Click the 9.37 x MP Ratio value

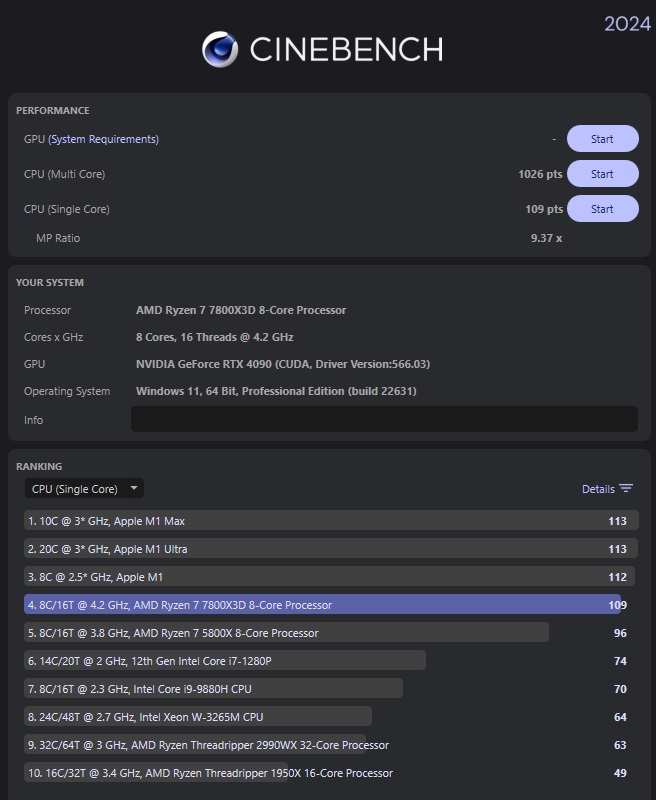coord(546,238)
